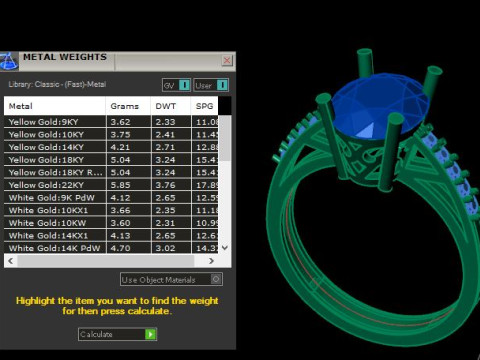
Task: Select the White Gold:10KX1 row
Action: [x=111, y=210]
